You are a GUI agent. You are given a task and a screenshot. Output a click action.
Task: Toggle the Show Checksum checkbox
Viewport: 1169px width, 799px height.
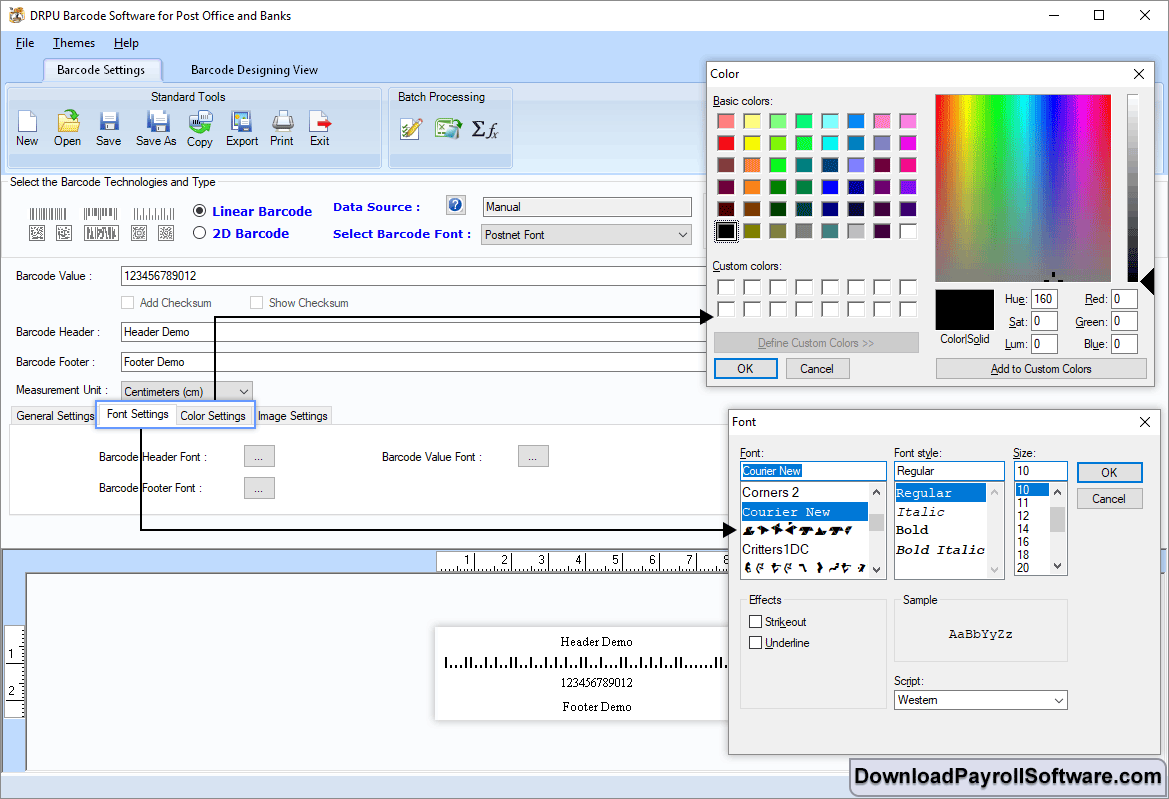[x=256, y=303]
